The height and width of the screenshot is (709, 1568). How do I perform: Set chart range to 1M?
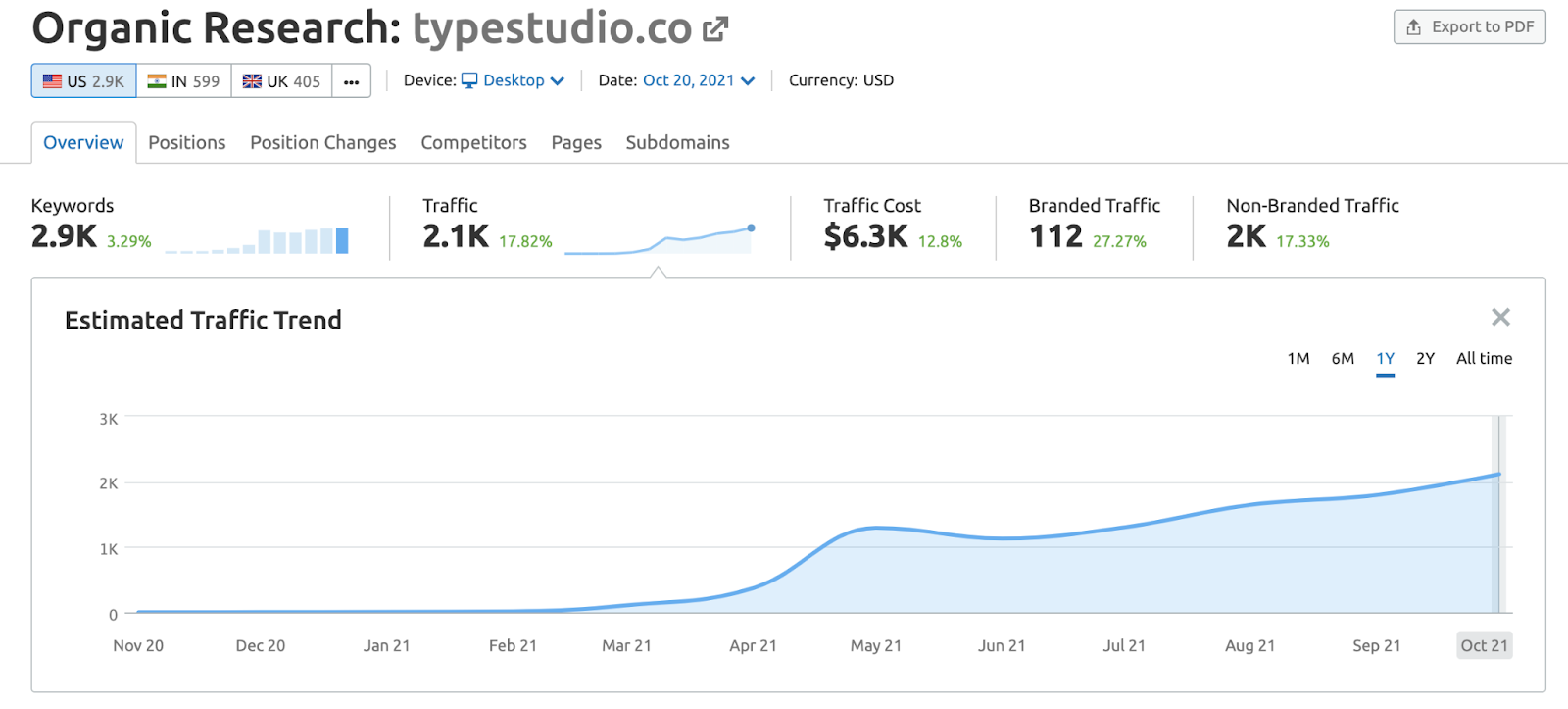tap(1298, 359)
